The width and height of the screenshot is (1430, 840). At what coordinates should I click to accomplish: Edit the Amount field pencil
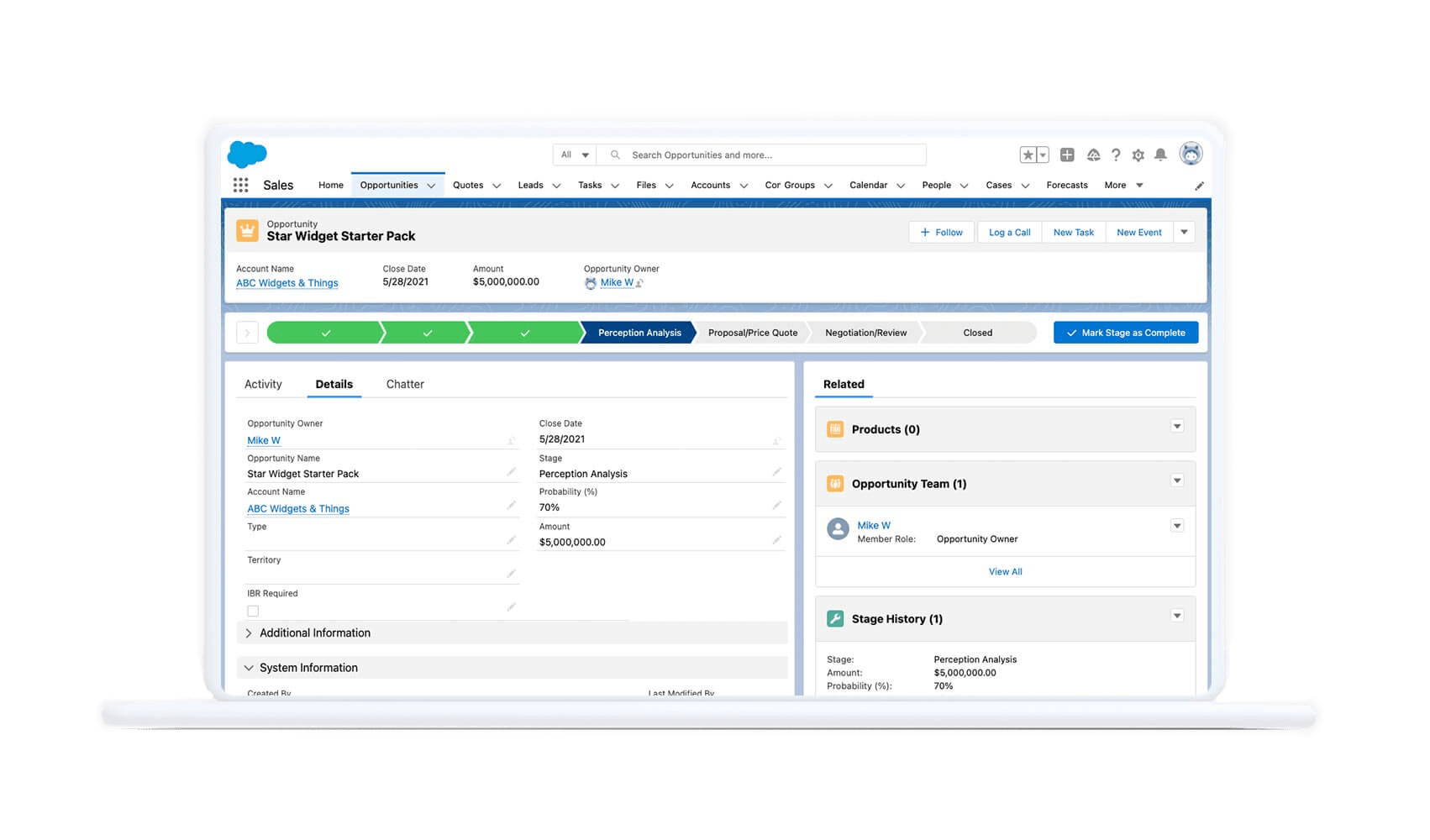(x=776, y=540)
